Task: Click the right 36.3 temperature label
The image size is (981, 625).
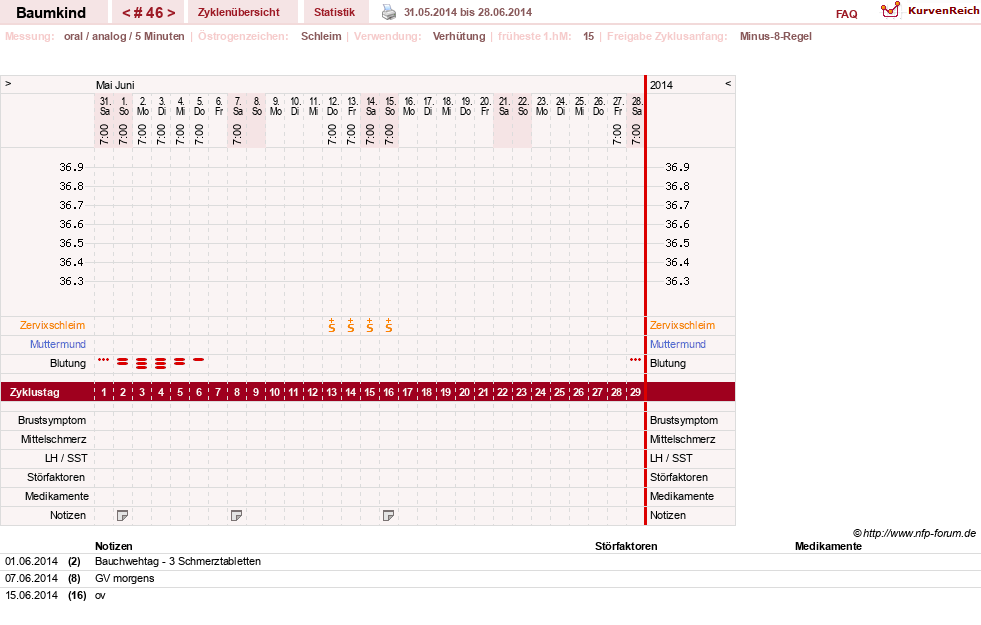Action: coord(678,281)
